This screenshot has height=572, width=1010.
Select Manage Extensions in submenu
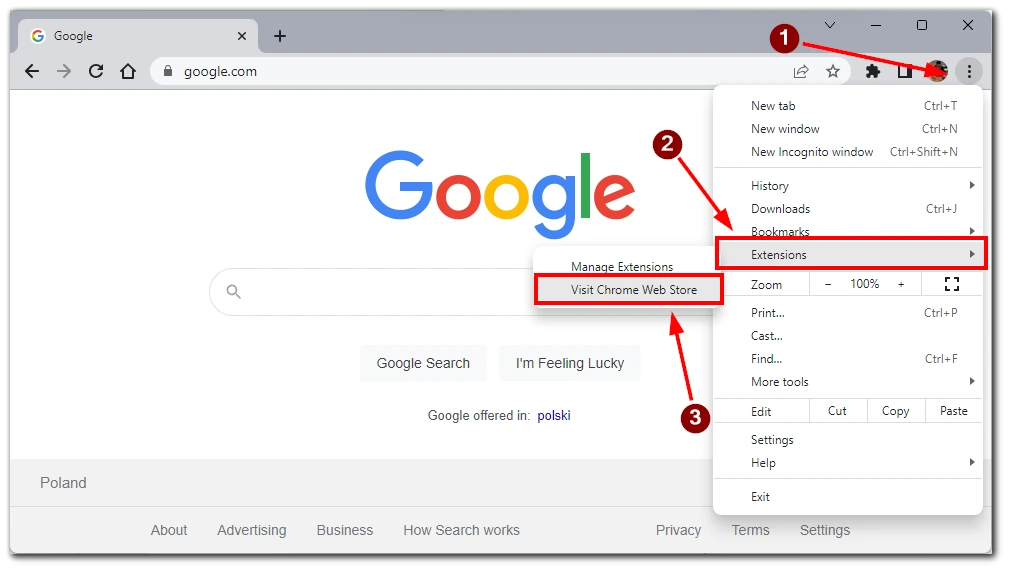[x=622, y=267]
